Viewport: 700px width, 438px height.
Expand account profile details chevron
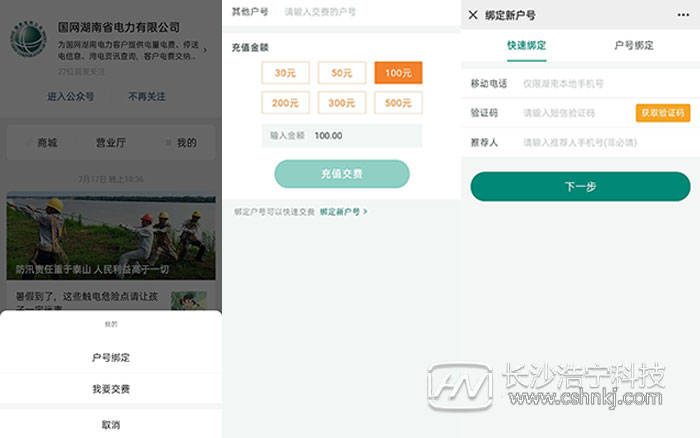pos(205,47)
